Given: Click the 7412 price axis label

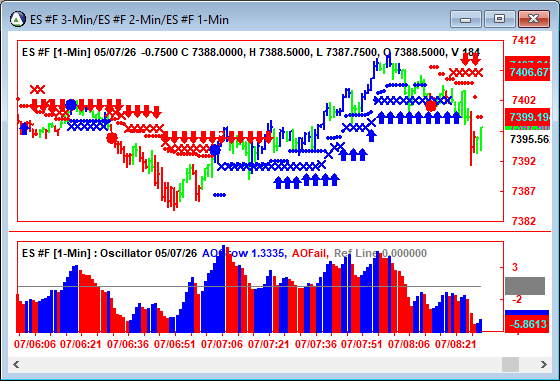Looking at the screenshot, I should (x=524, y=40).
